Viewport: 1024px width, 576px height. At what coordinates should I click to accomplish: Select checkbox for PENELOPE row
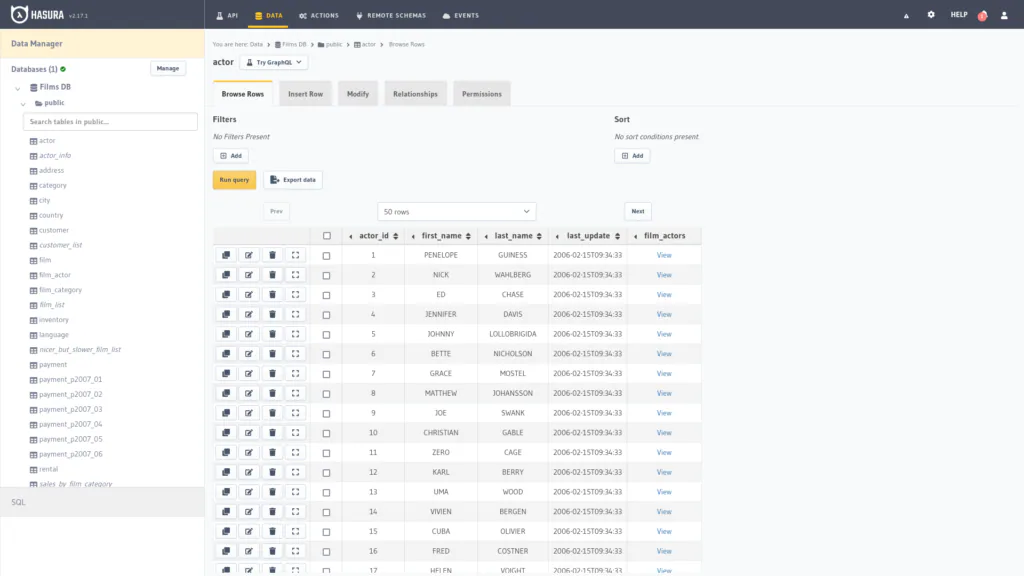tap(327, 256)
